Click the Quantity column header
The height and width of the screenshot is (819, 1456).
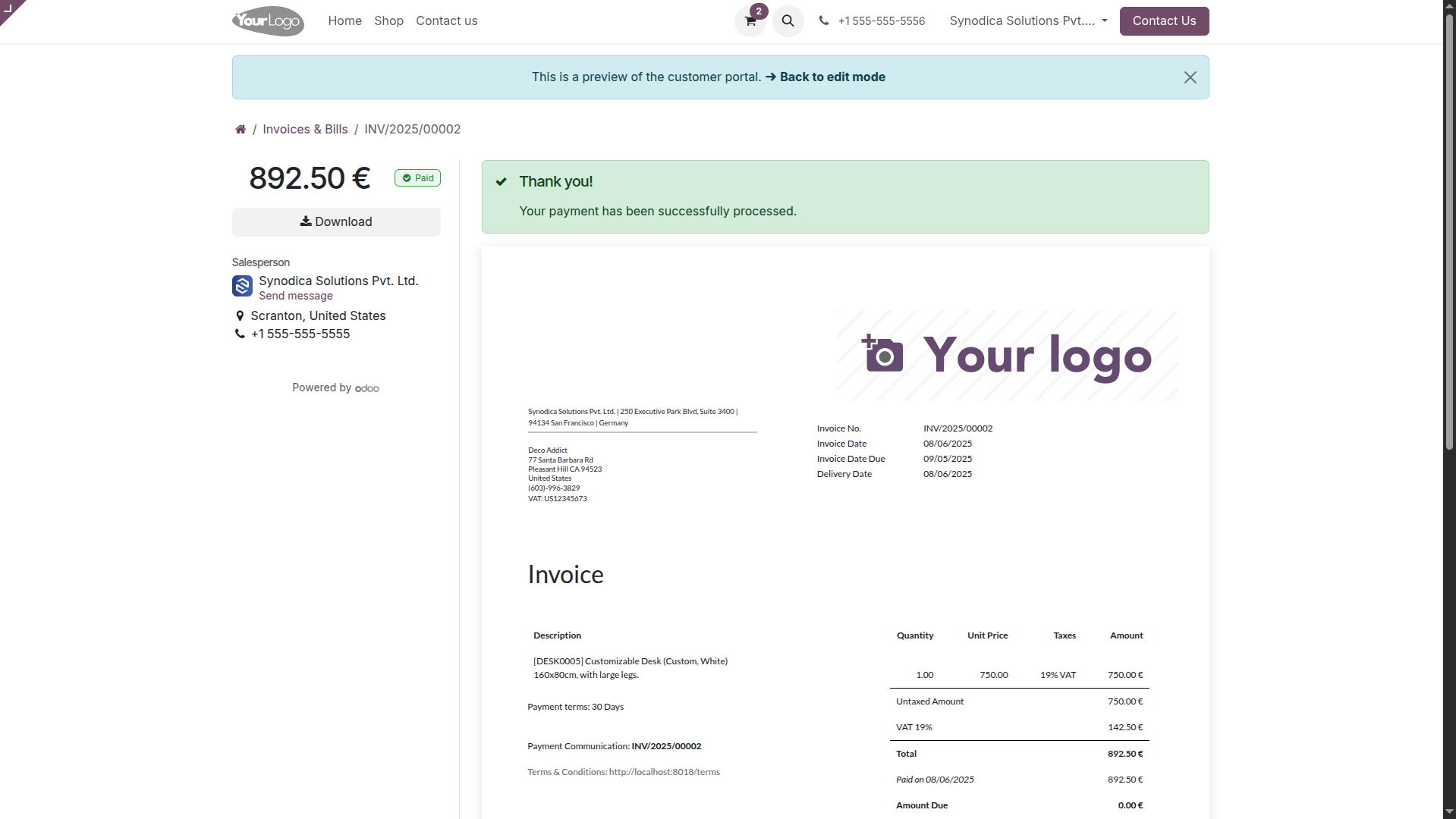(x=915, y=635)
